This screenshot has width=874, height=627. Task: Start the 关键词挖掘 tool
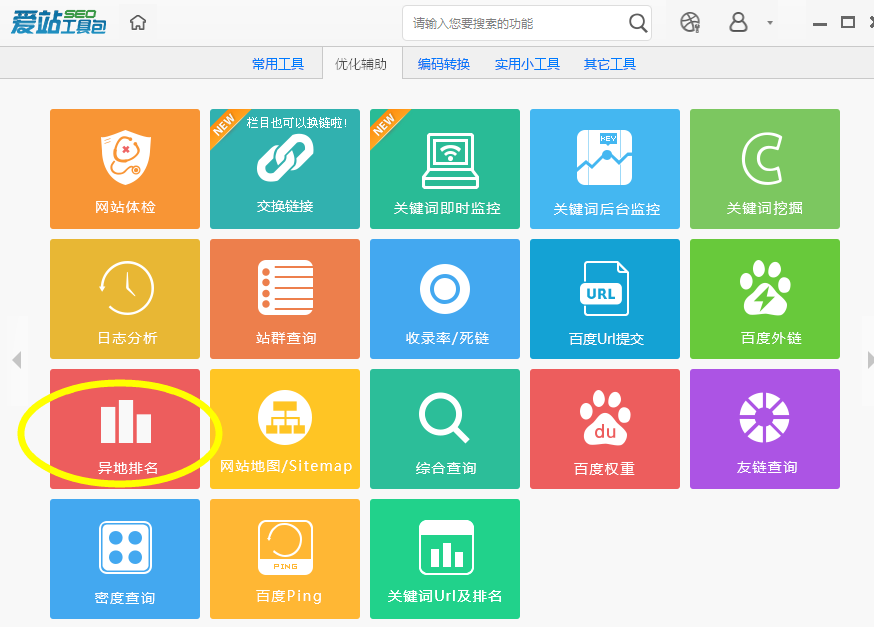point(764,168)
